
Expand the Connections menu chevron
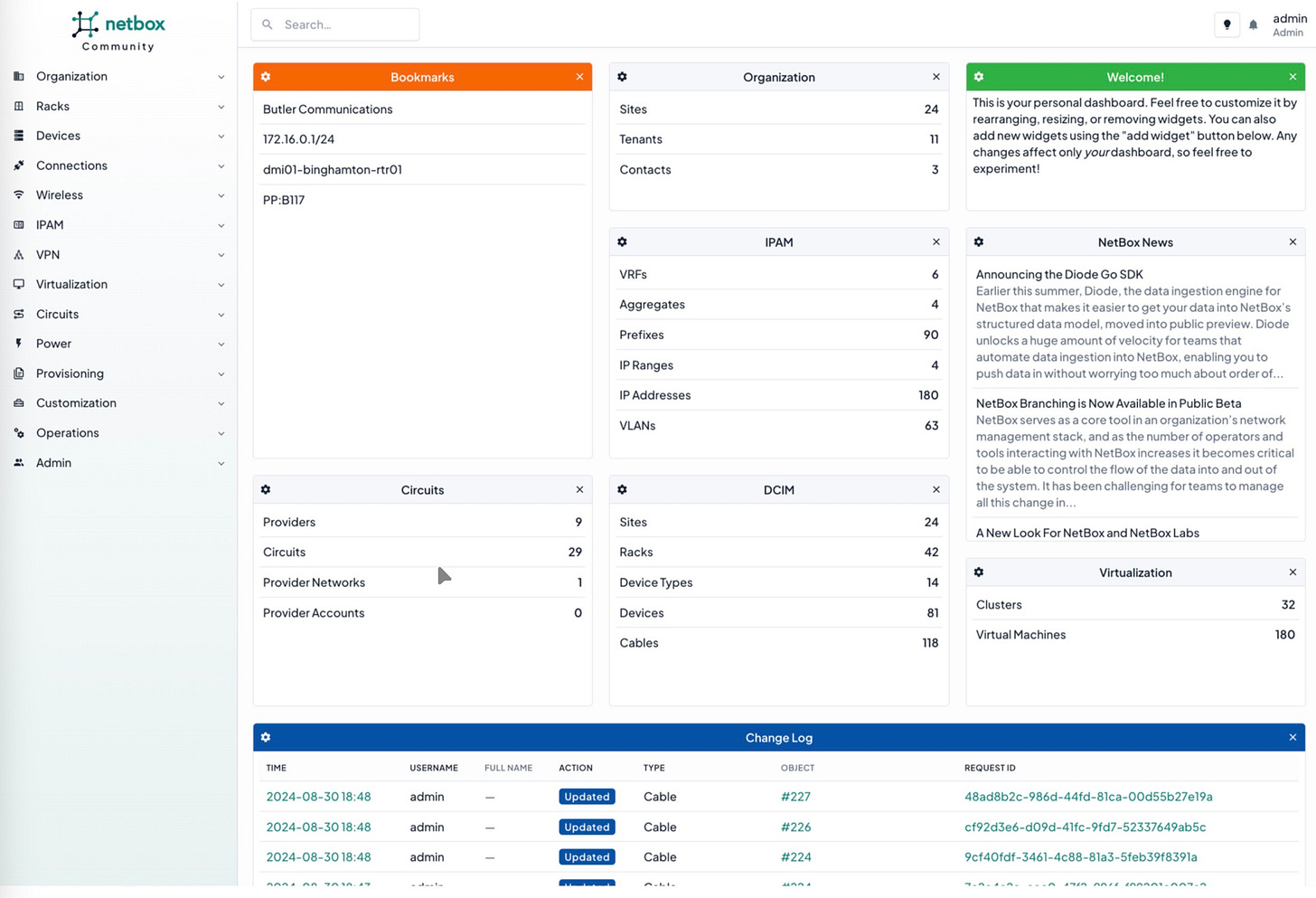221,165
